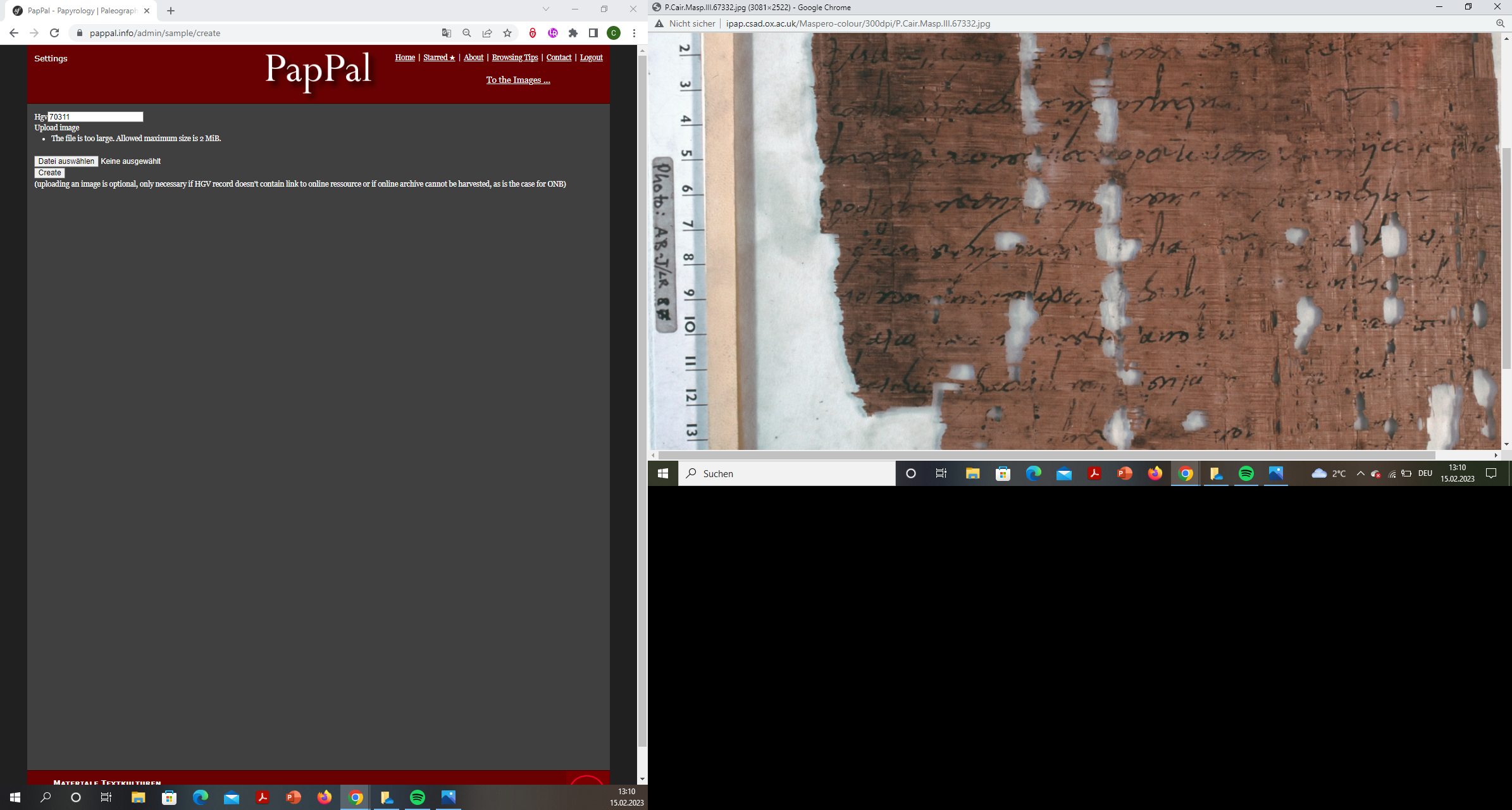
Task: Click the zoom magnifier icon in the PapPal address bar
Action: tap(467, 33)
